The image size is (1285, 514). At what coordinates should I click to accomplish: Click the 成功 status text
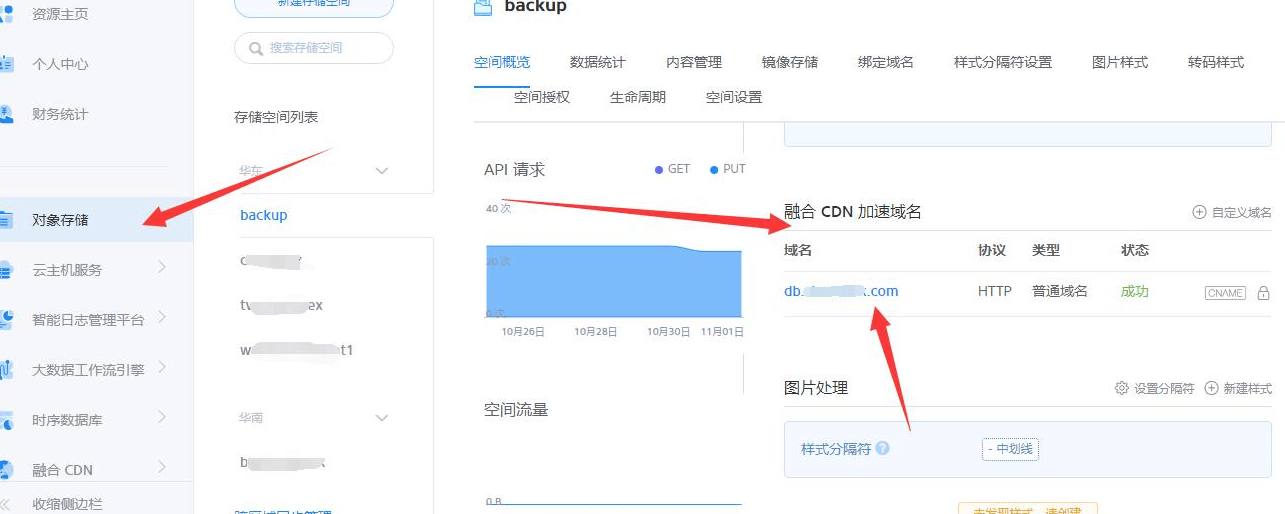[1135, 291]
